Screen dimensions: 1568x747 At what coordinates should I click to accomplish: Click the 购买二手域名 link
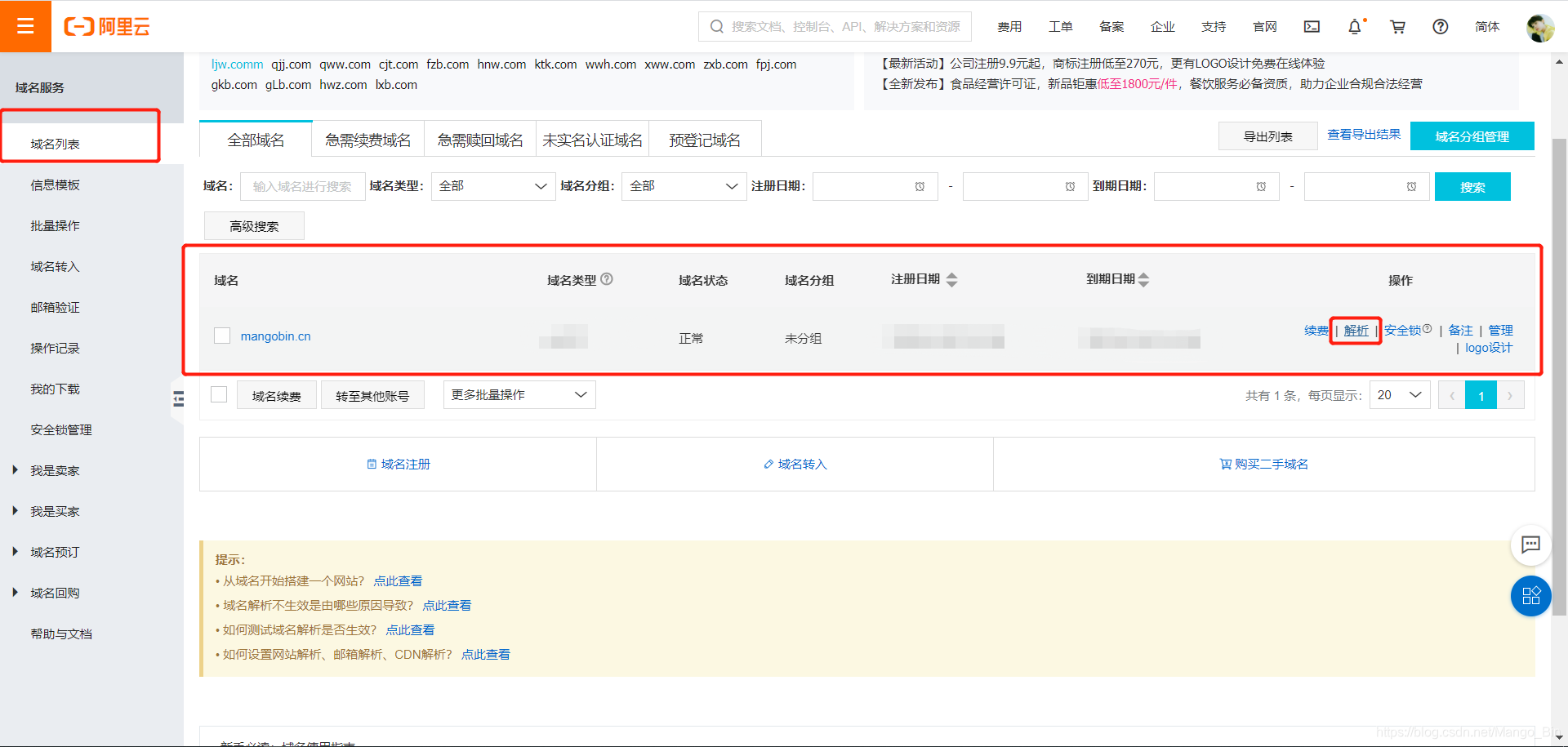tap(1264, 464)
